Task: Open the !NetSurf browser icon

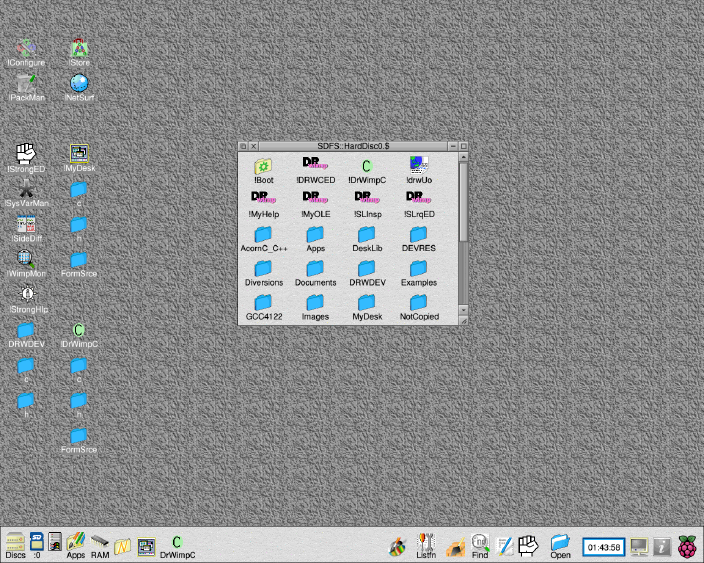Action: coord(79,84)
